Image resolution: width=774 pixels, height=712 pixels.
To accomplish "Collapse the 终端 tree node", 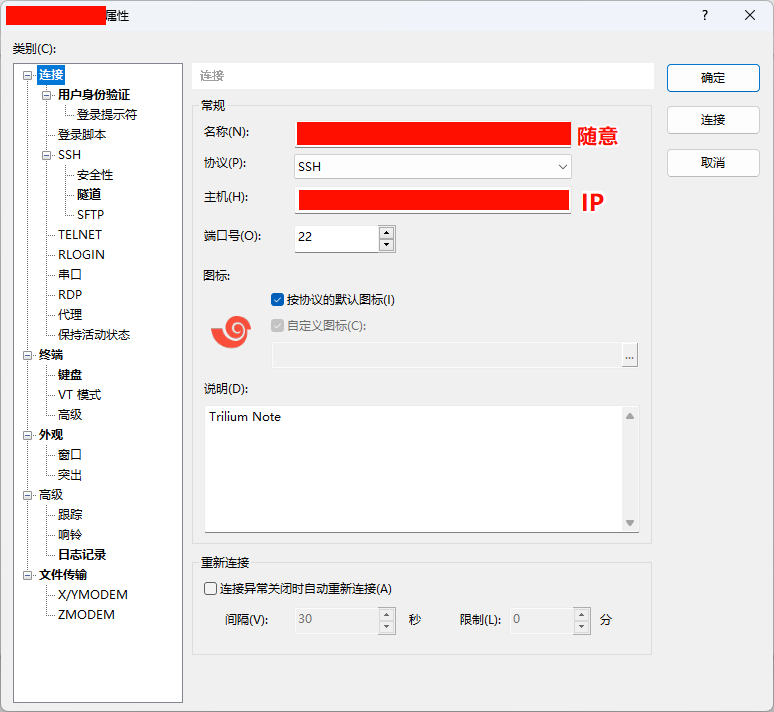I will (27, 355).
